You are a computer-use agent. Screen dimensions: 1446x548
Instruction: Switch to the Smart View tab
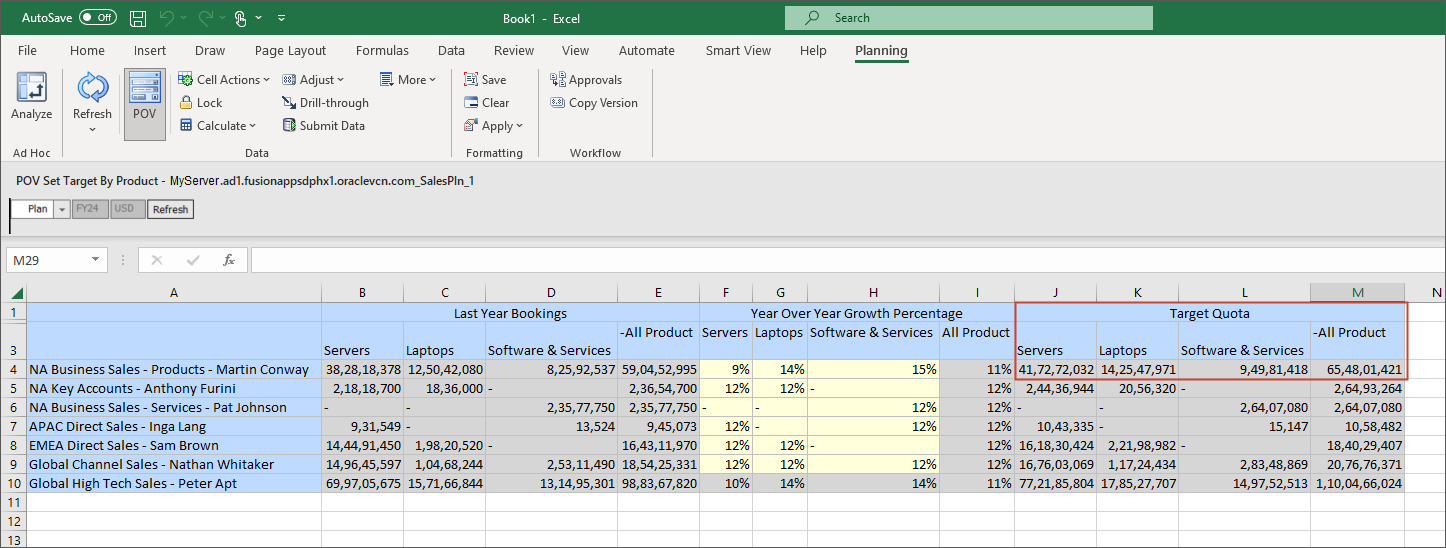coord(738,51)
